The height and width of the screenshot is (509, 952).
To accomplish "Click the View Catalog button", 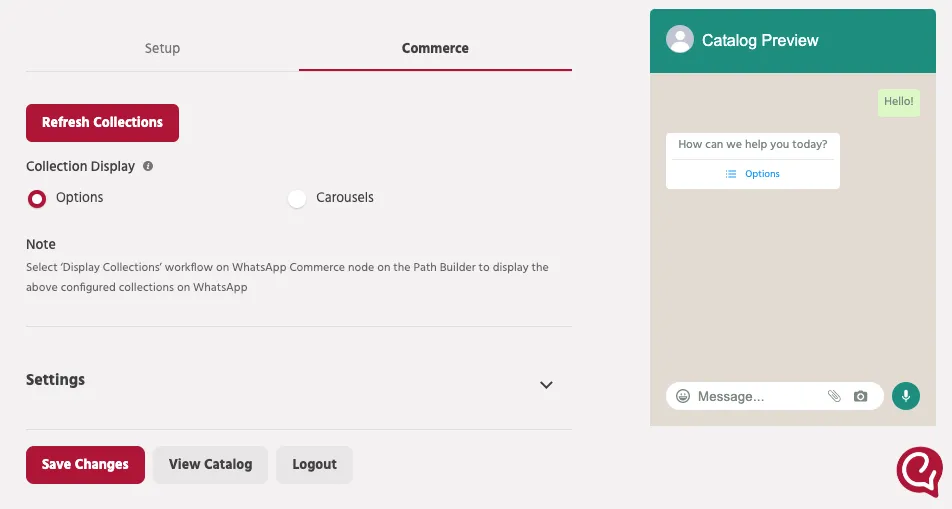I will 211,465.
